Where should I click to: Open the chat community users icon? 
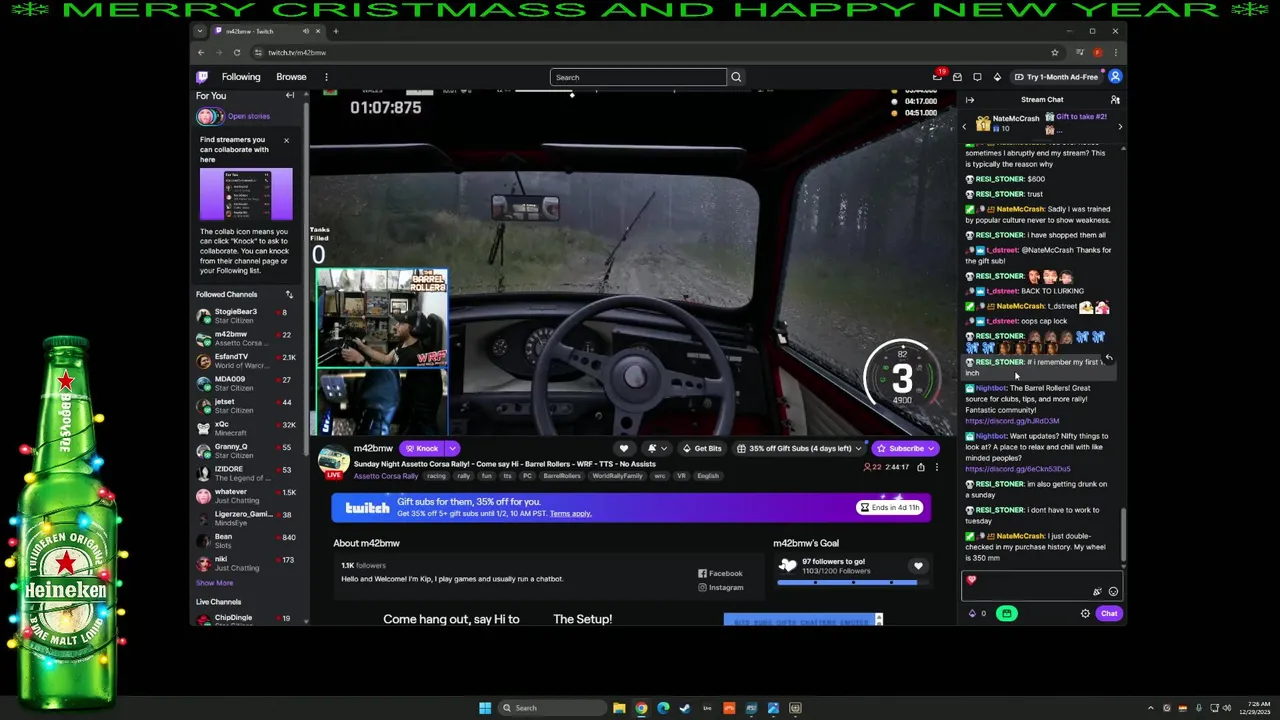pyautogui.click(x=1115, y=100)
